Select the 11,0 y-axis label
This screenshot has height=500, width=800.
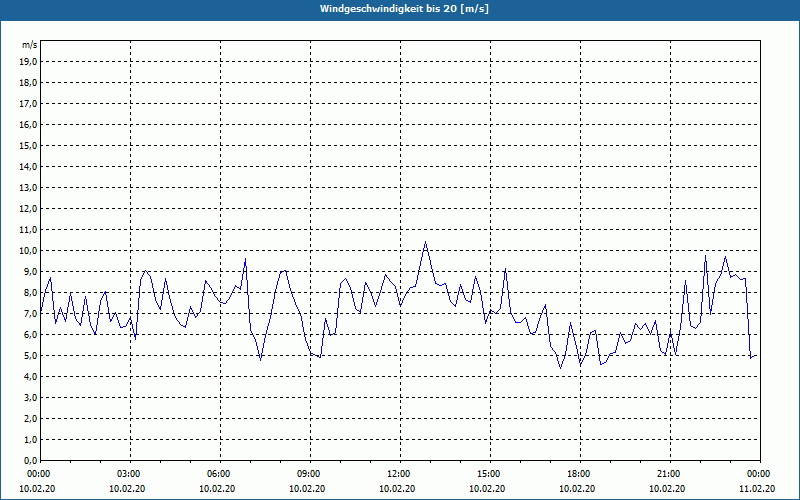tap(28, 230)
